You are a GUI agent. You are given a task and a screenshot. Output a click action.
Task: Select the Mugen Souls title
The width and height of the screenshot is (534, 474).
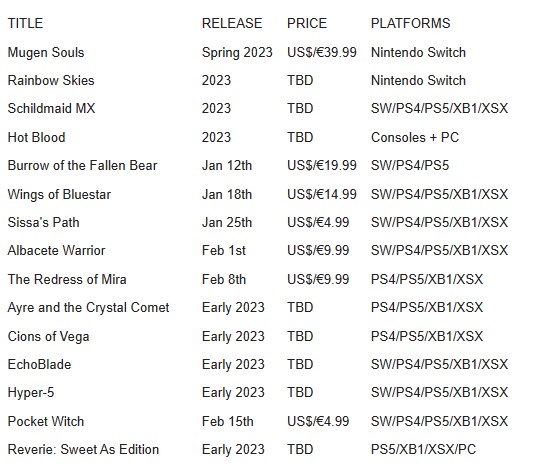(46, 52)
